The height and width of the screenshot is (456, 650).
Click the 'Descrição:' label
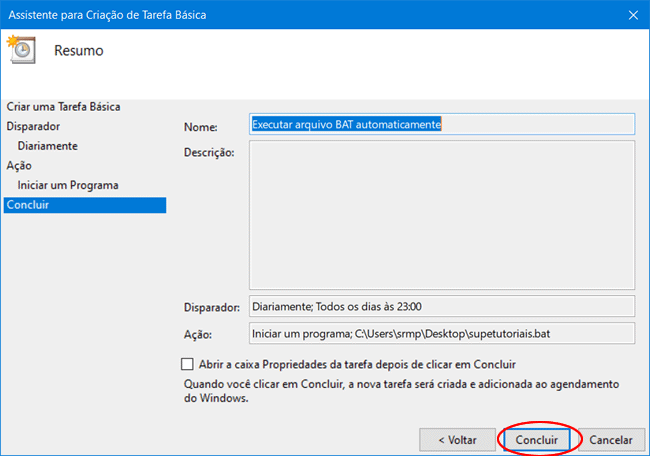pos(209,153)
